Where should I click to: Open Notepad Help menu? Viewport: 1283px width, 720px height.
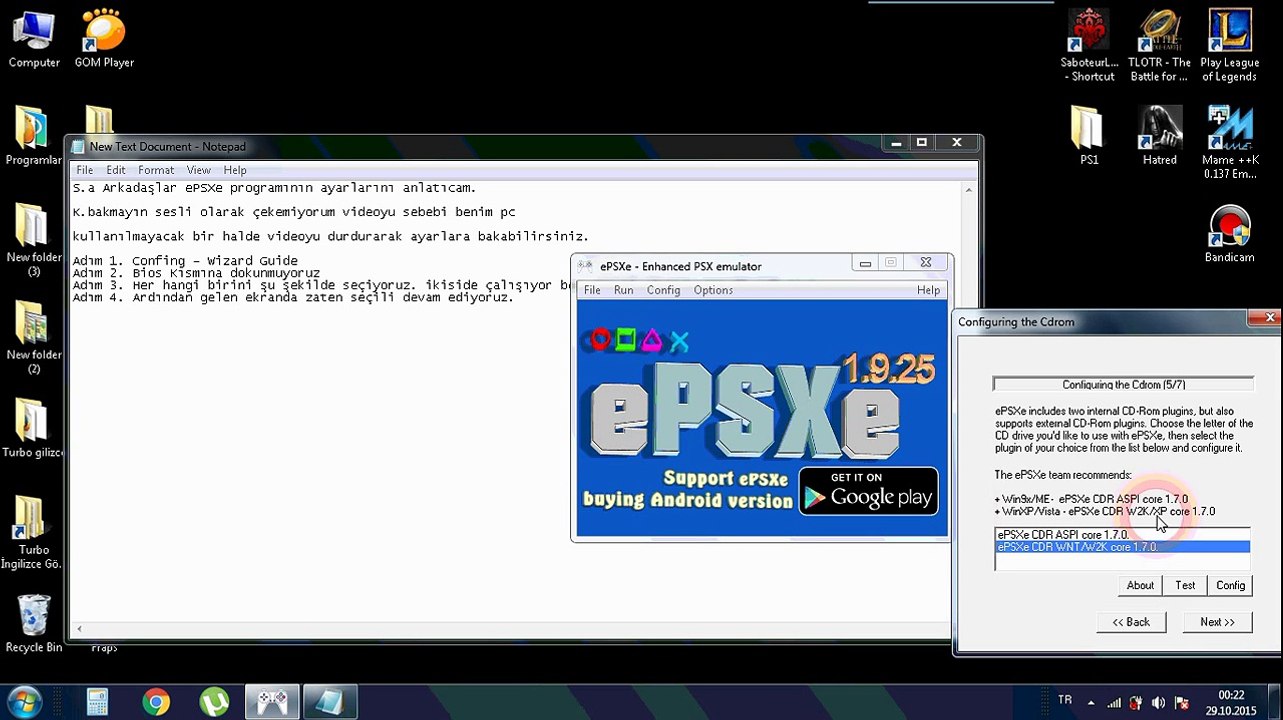pos(235,170)
